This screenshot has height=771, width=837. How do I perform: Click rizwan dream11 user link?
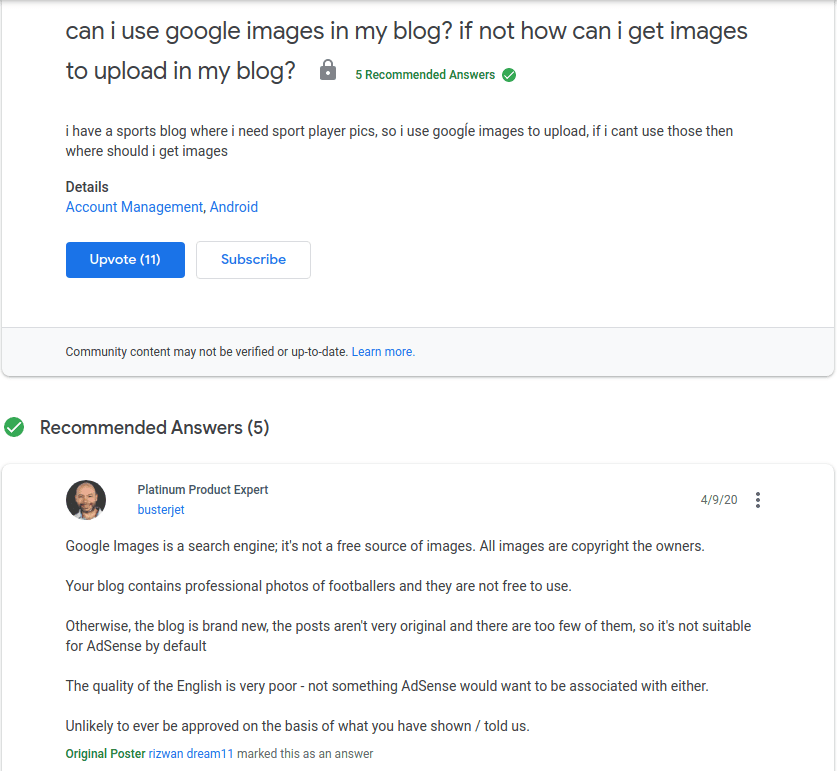(190, 754)
